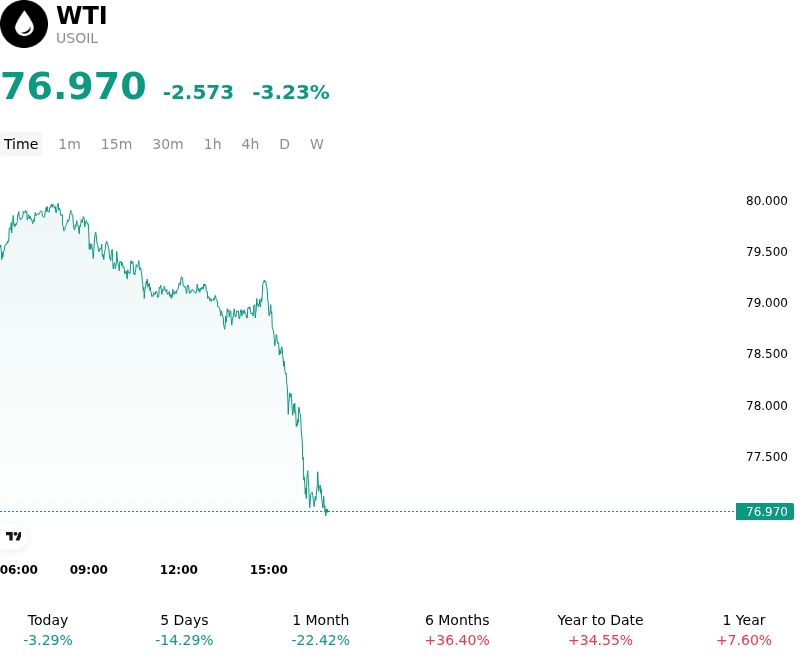Click the WTI oil drop logo icon
This screenshot has height=660, width=800.
pyautogui.click(x=23, y=24)
